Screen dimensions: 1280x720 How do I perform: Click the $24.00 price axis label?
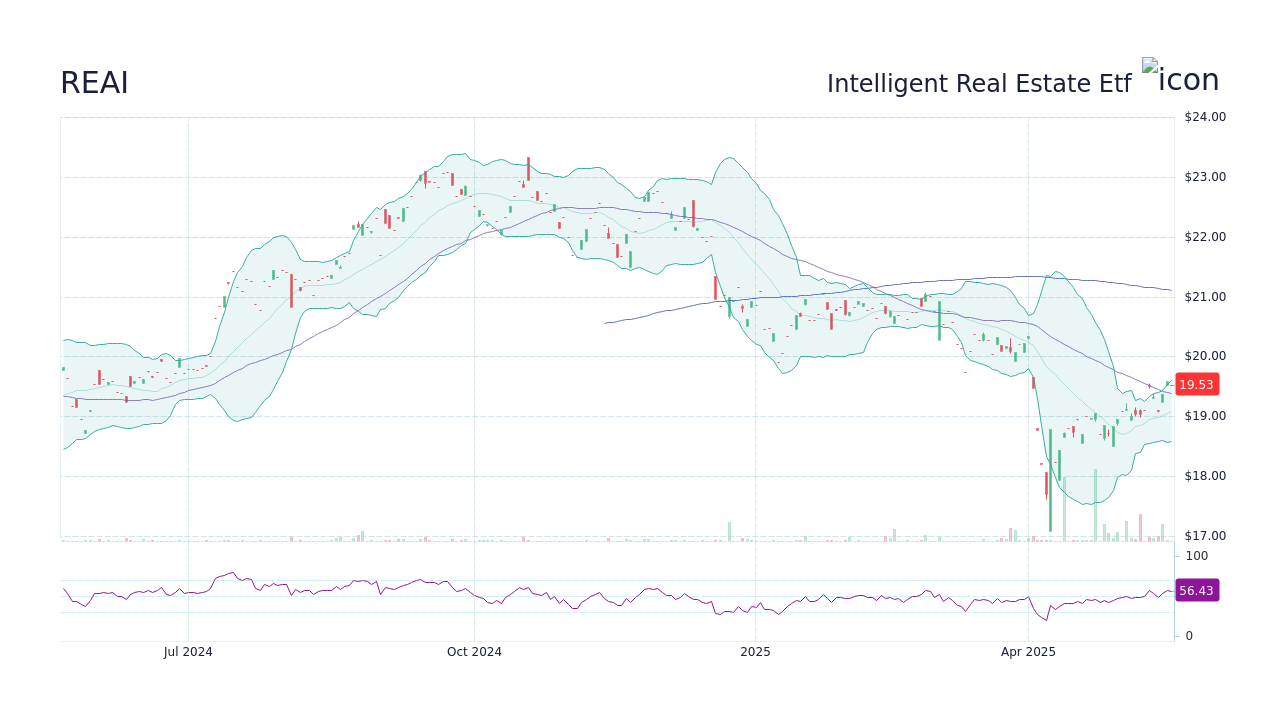(1205, 117)
